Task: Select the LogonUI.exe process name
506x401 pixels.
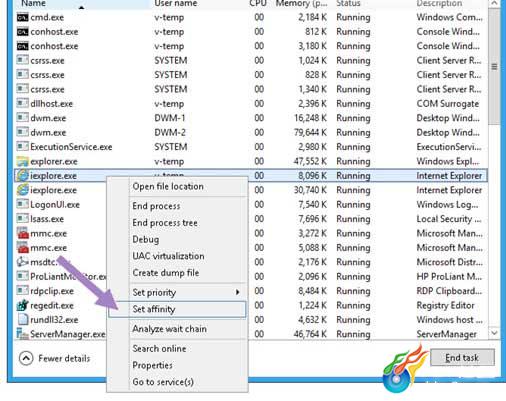Action: coord(55,205)
